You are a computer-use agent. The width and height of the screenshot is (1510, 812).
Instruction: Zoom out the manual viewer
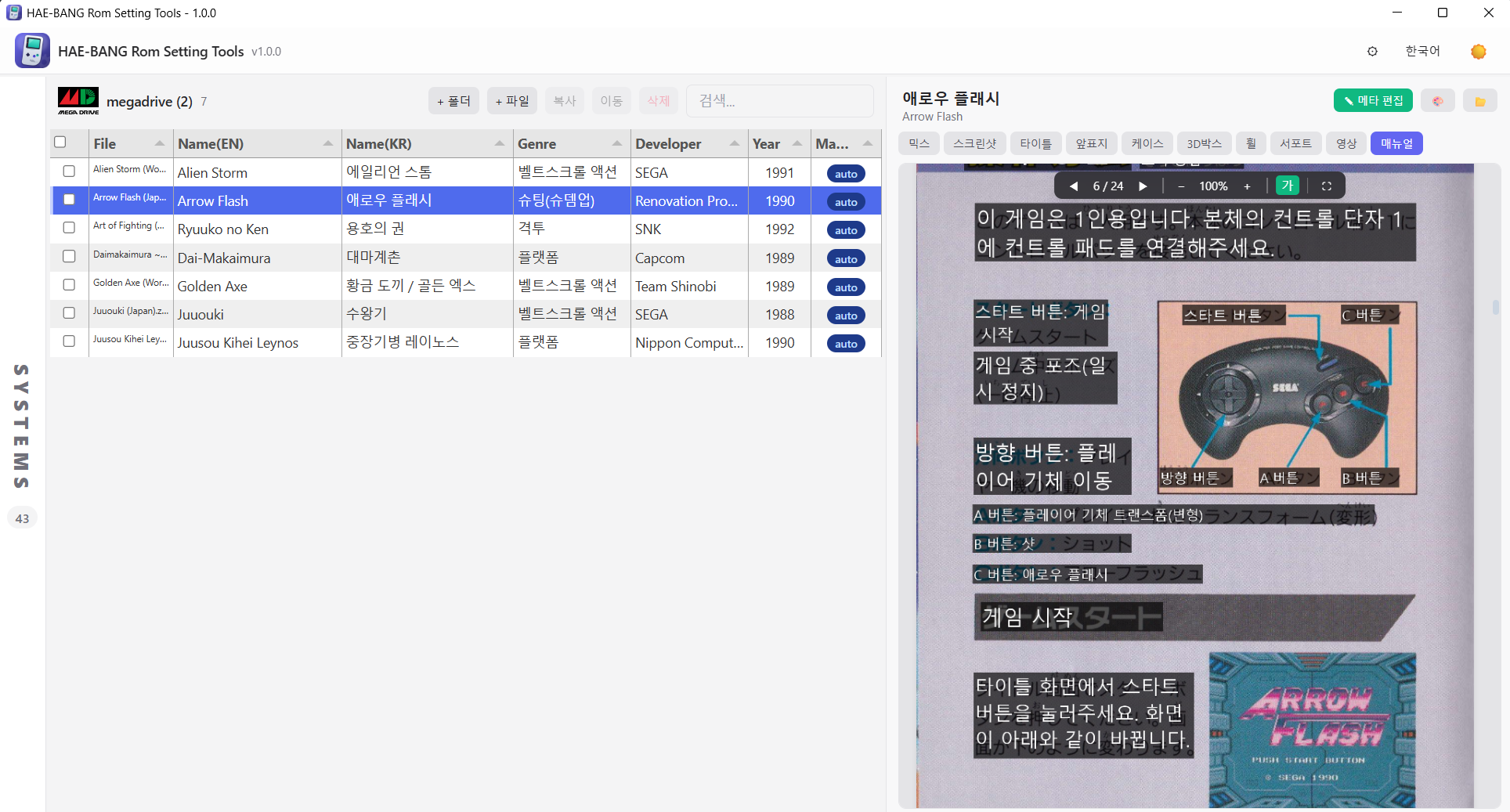1181,186
